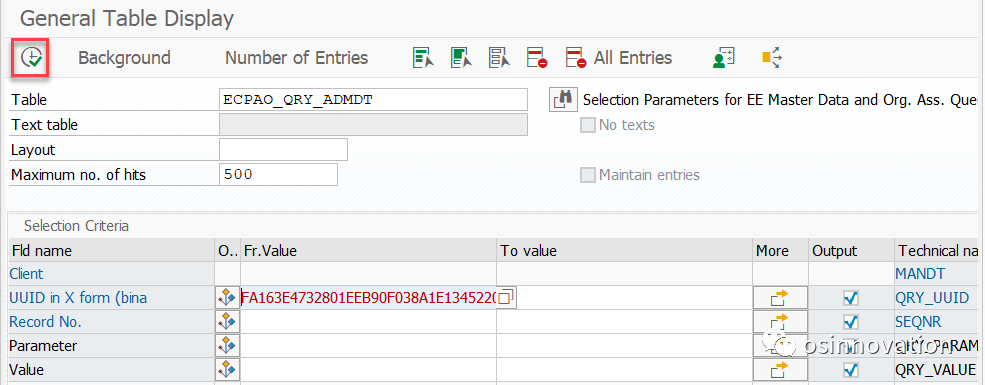Click Number of Entries button
Screen dimensions: 985x385
(297, 58)
